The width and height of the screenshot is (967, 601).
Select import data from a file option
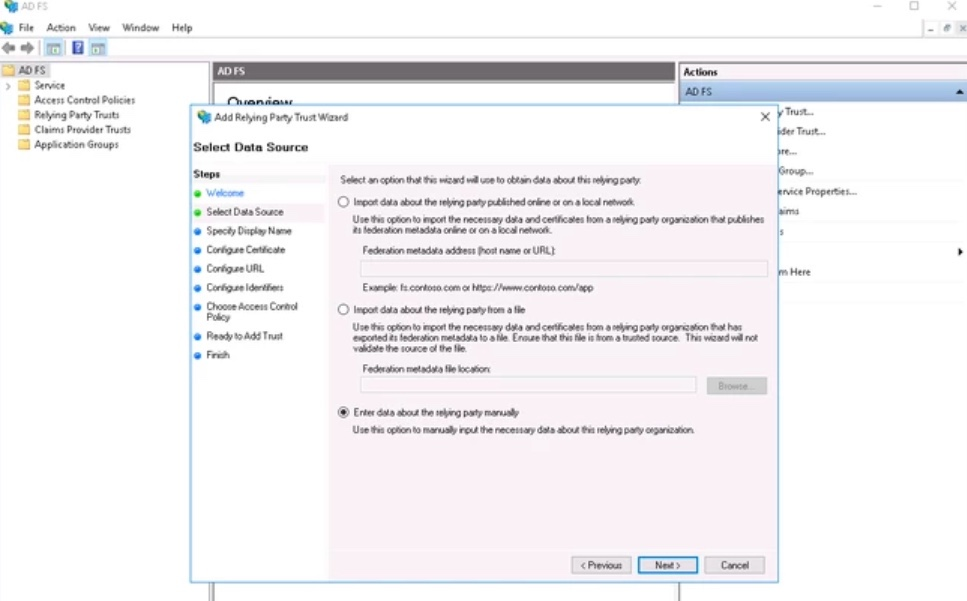pos(344,310)
